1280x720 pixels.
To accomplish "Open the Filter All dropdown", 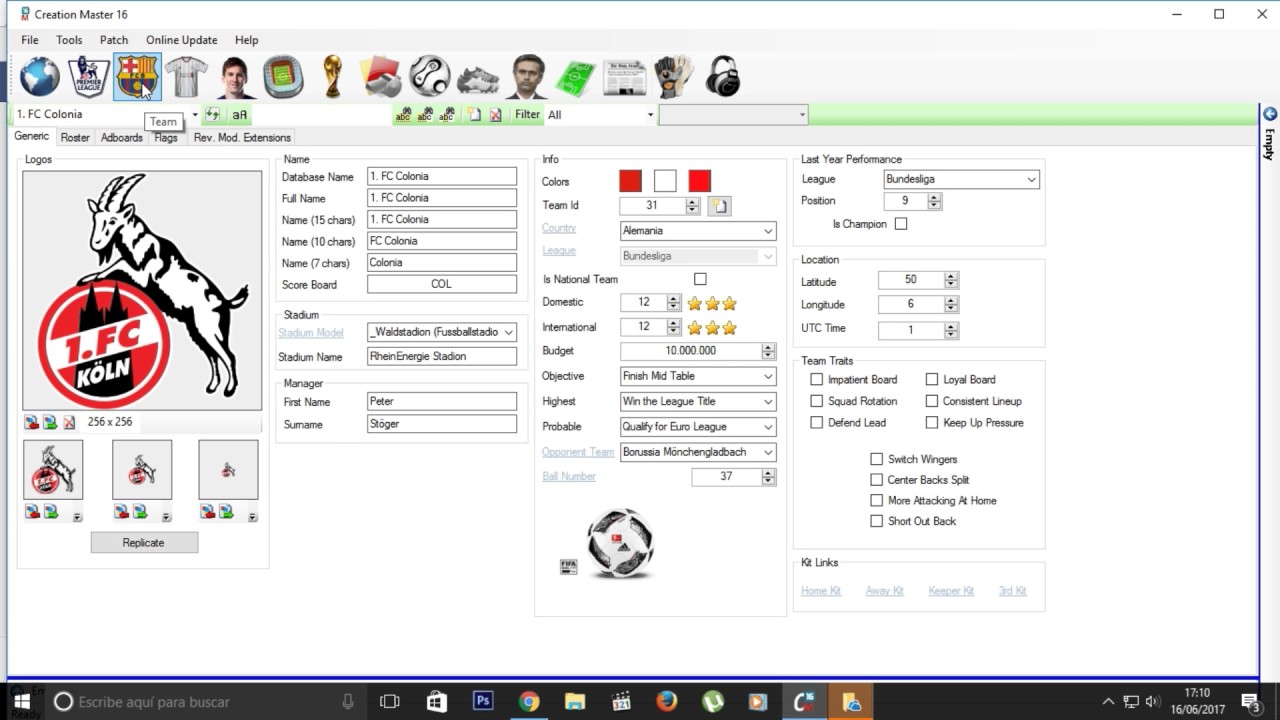I will point(650,115).
